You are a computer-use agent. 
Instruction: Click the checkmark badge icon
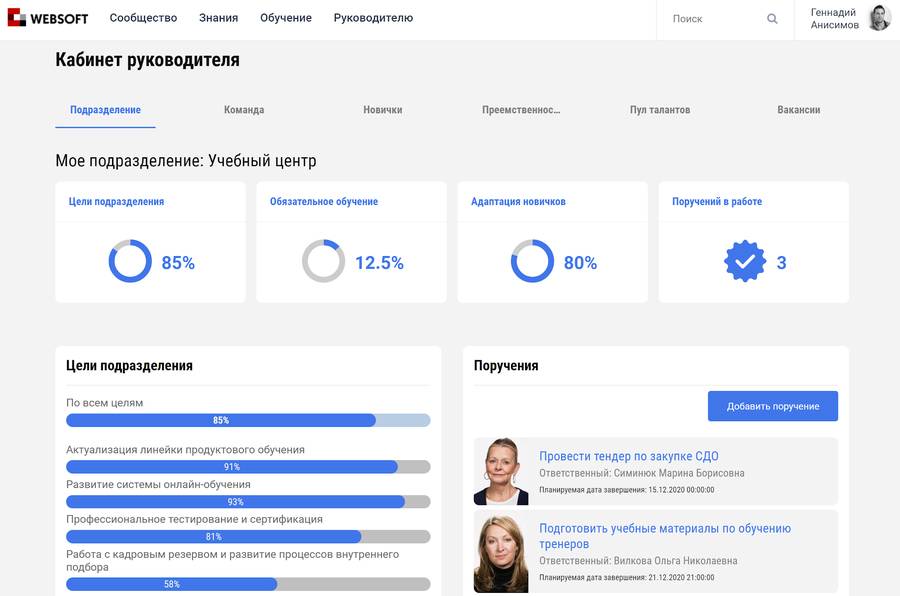[x=745, y=262]
